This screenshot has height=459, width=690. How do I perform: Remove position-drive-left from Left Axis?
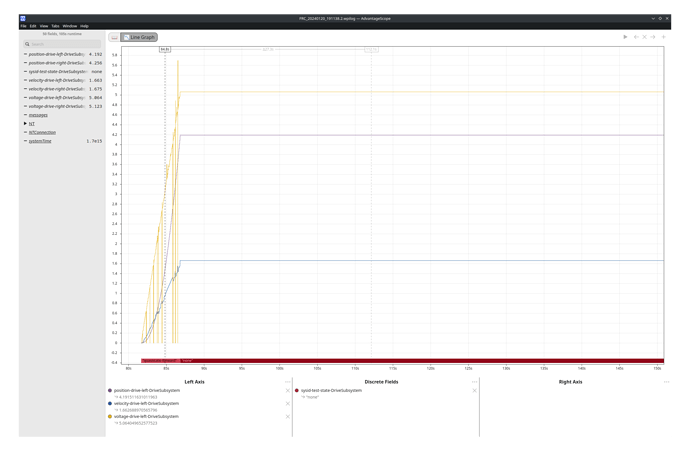tap(288, 391)
